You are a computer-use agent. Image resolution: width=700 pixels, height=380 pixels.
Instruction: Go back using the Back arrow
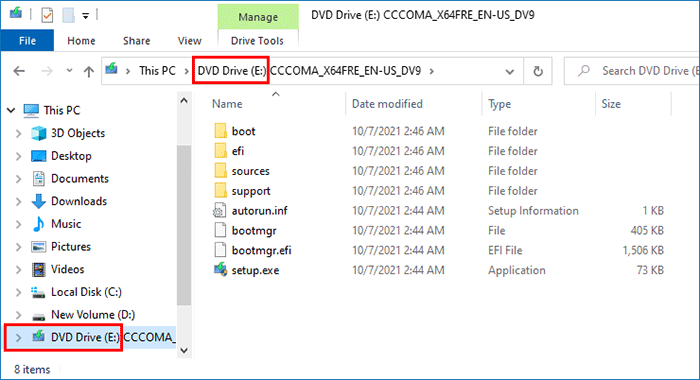pos(19,71)
